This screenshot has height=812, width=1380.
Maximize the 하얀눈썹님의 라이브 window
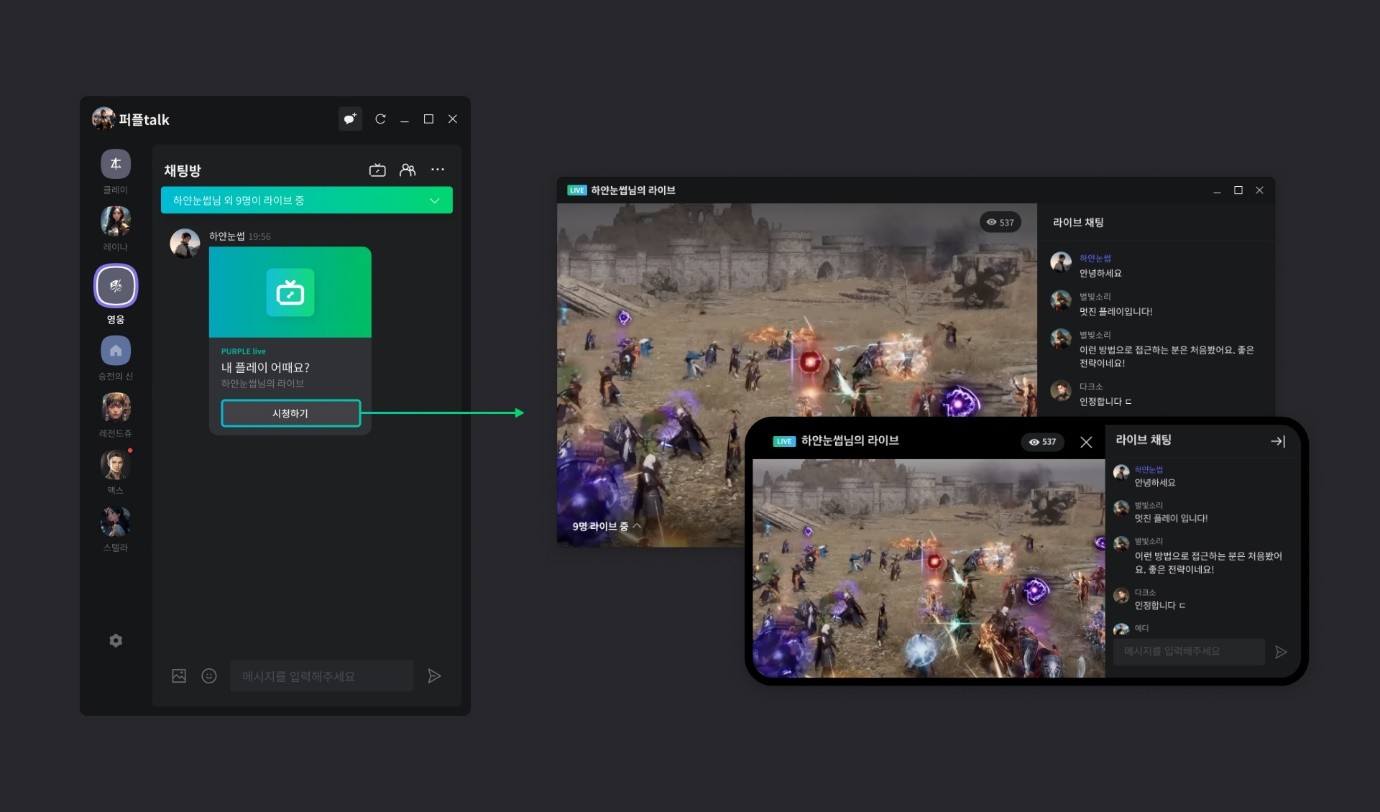1238,190
